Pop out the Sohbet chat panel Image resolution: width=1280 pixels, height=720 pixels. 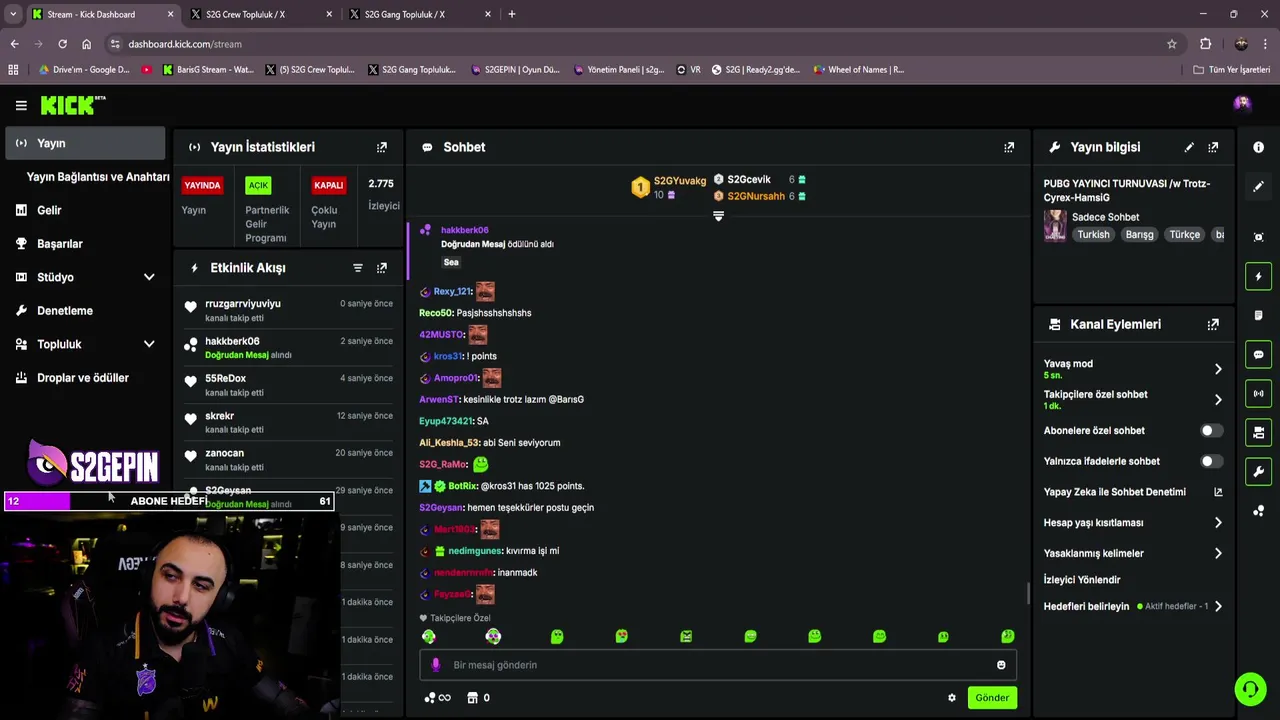coord(1009,147)
